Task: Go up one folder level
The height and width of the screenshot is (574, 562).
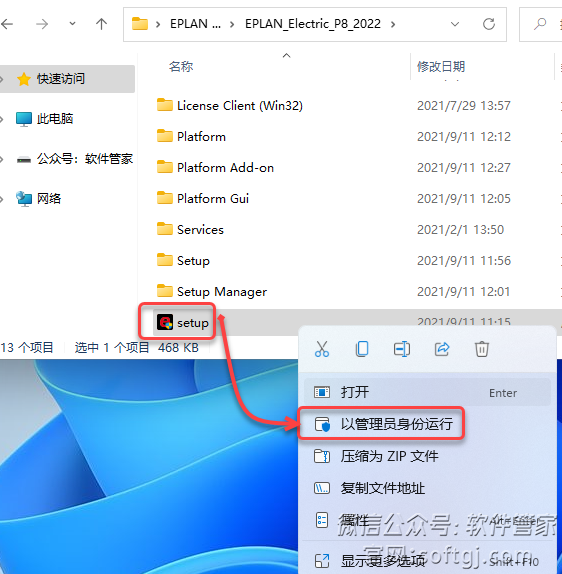Action: point(101,24)
